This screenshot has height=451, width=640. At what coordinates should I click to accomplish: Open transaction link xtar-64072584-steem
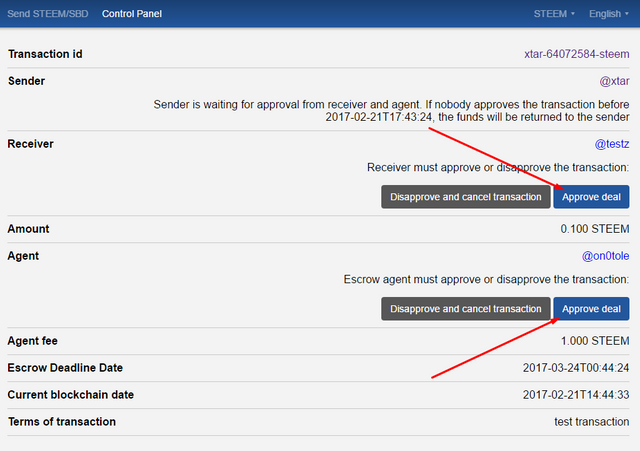(577, 54)
